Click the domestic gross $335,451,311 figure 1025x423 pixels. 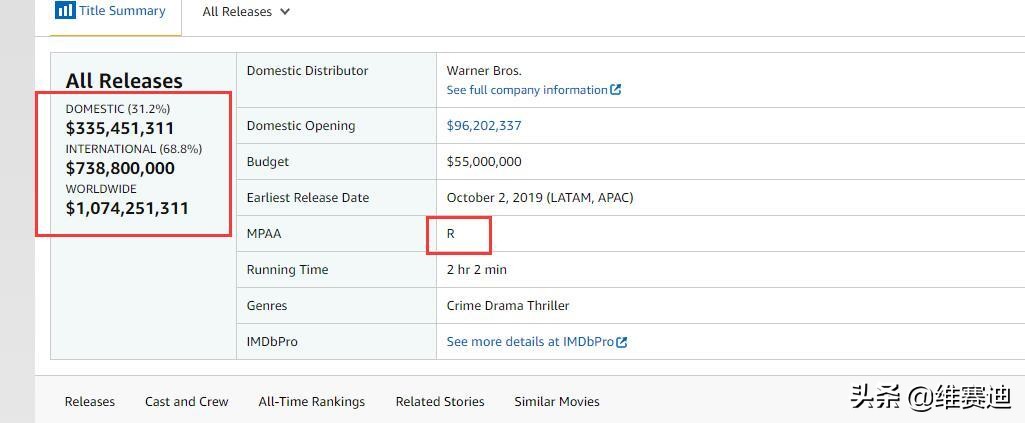pos(120,128)
